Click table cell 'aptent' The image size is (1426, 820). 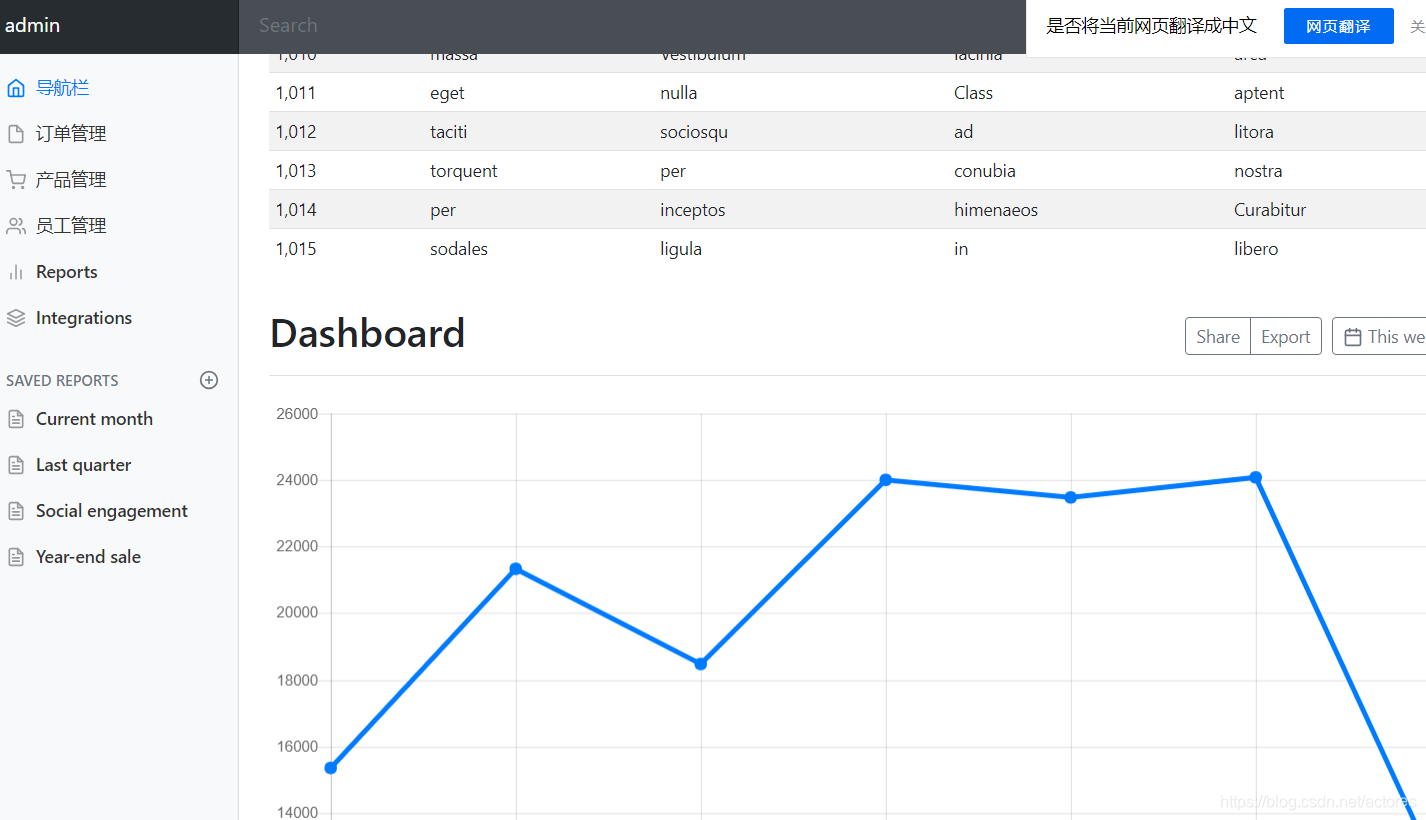coord(1259,93)
